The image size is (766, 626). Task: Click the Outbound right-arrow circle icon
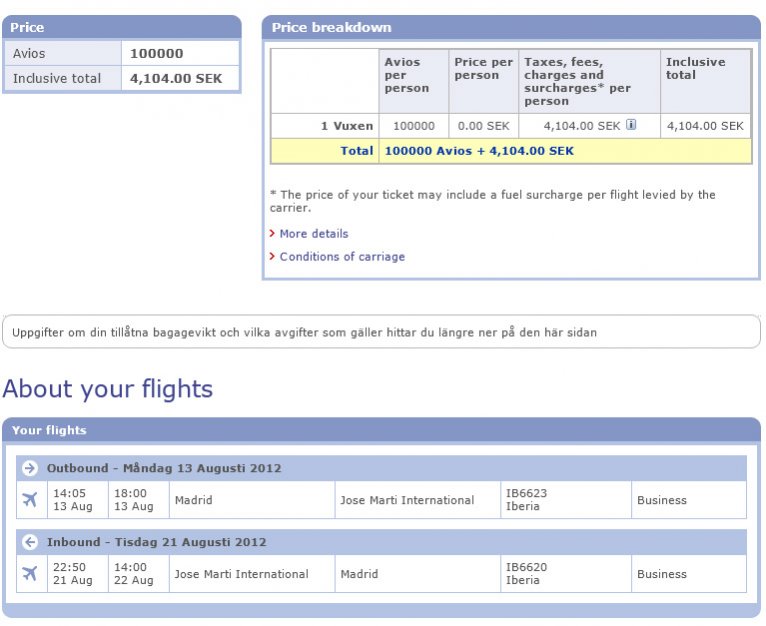[x=30, y=468]
